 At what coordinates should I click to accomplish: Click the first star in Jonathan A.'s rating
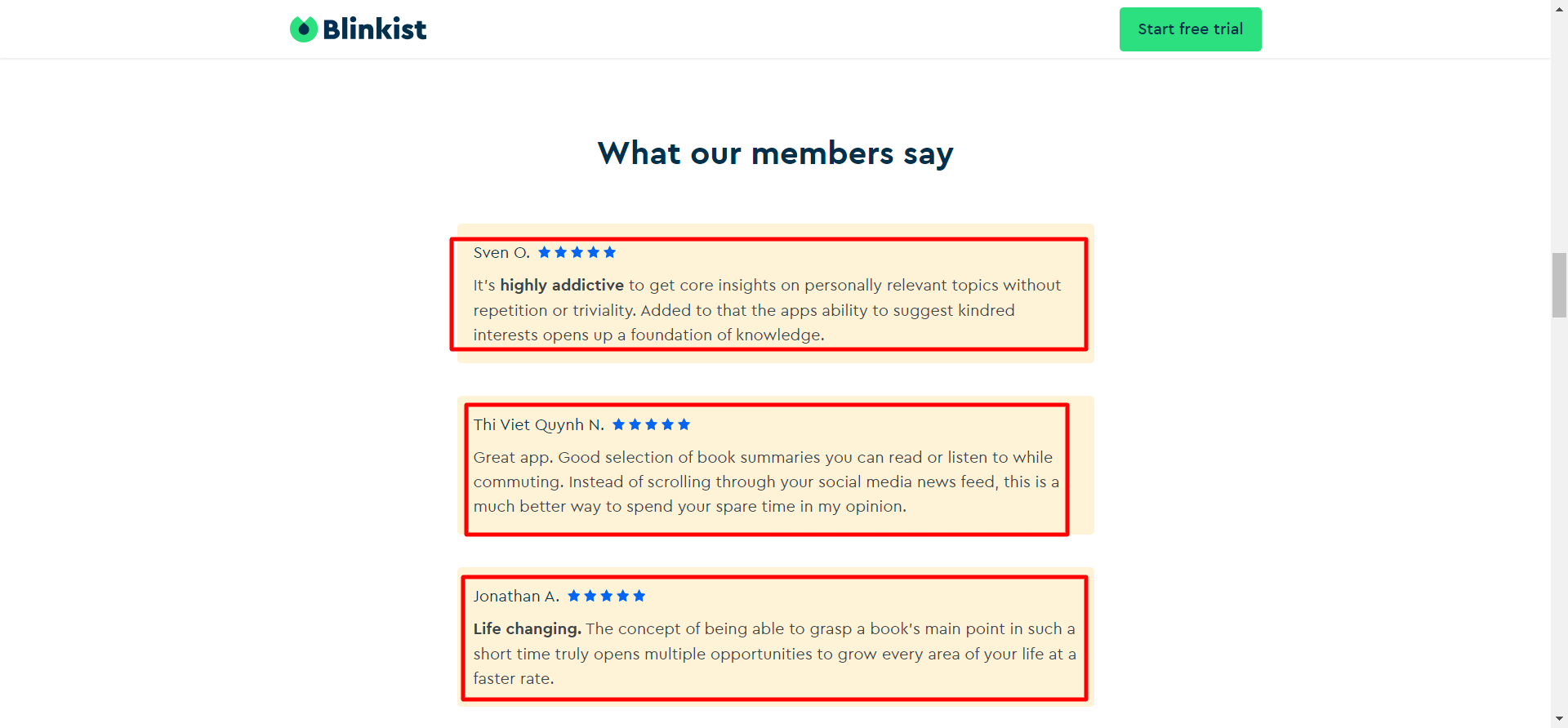click(x=574, y=596)
